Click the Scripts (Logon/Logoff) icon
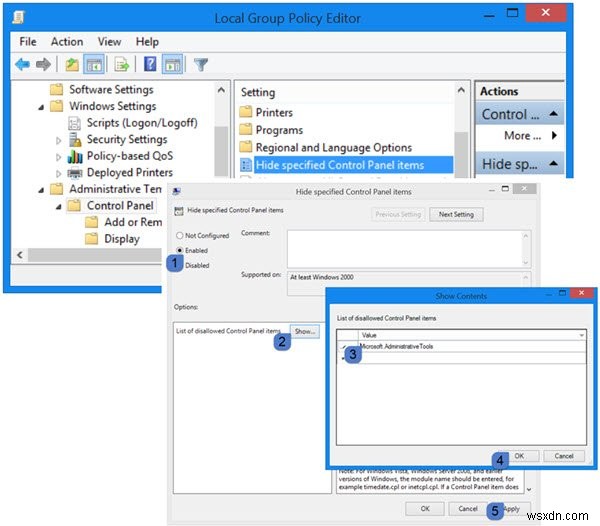 74,123
